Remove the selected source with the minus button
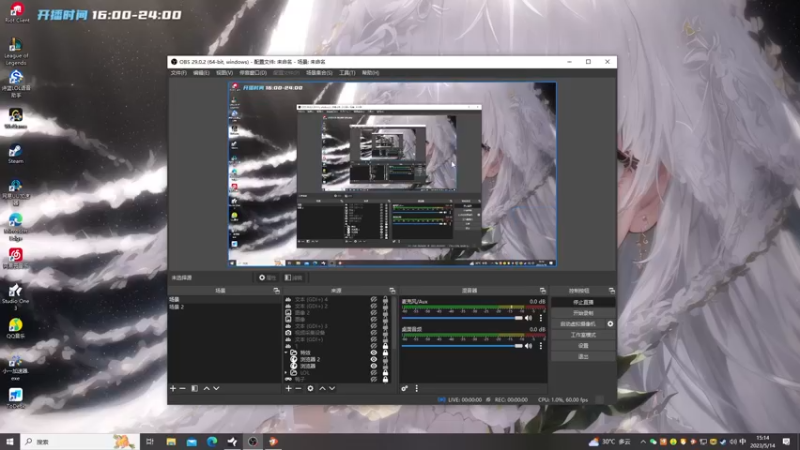 [x=298, y=388]
